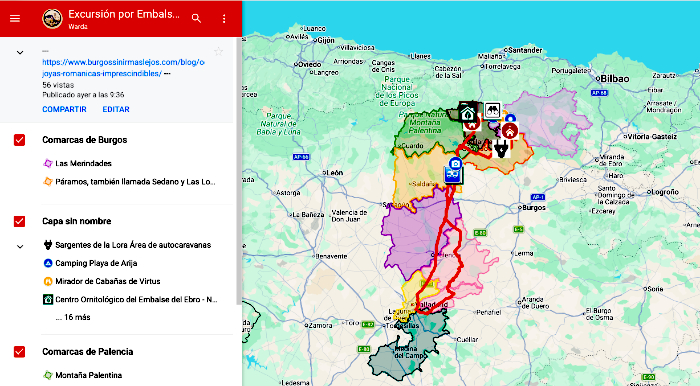Collapse the map description chevron
Screen dimensions: 700x386
[20, 52]
